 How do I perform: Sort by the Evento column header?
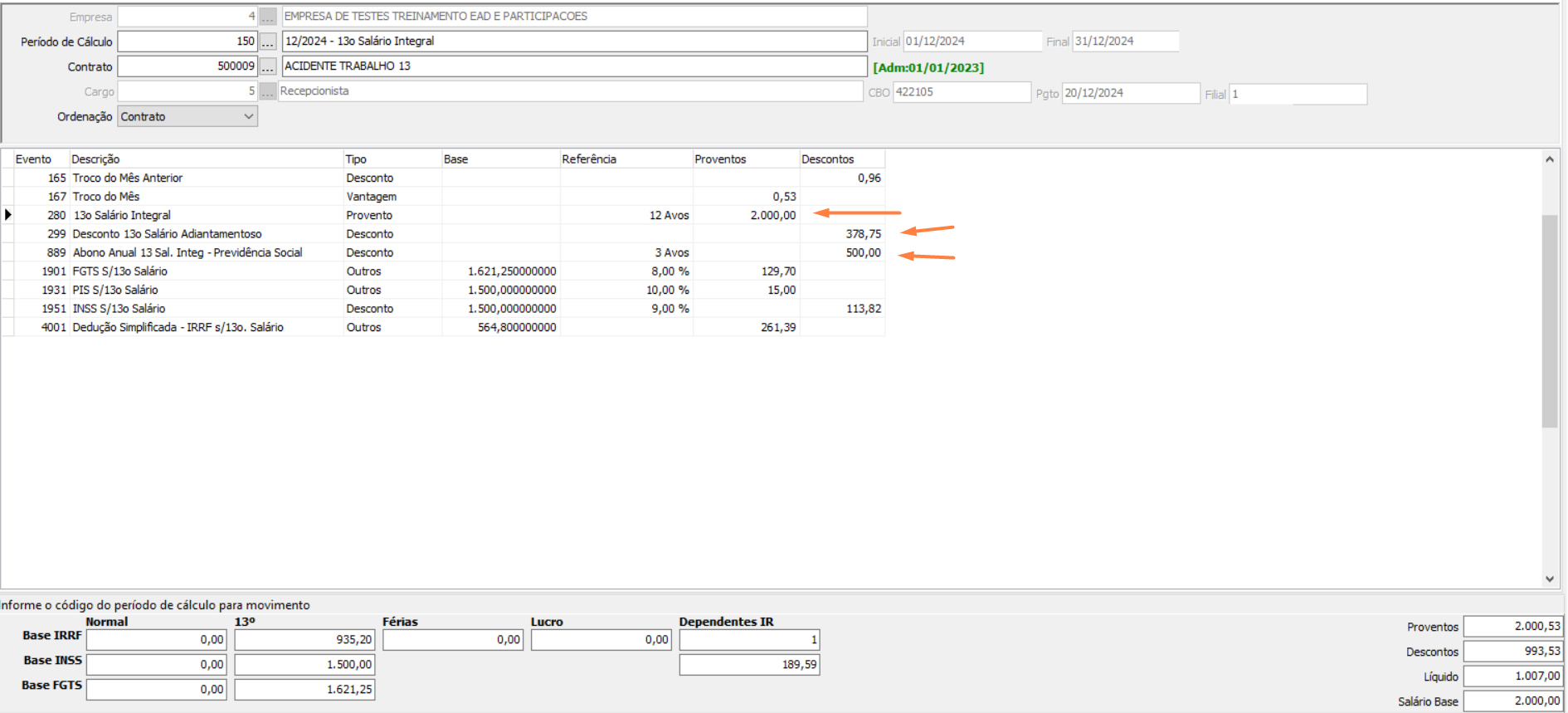[33, 159]
